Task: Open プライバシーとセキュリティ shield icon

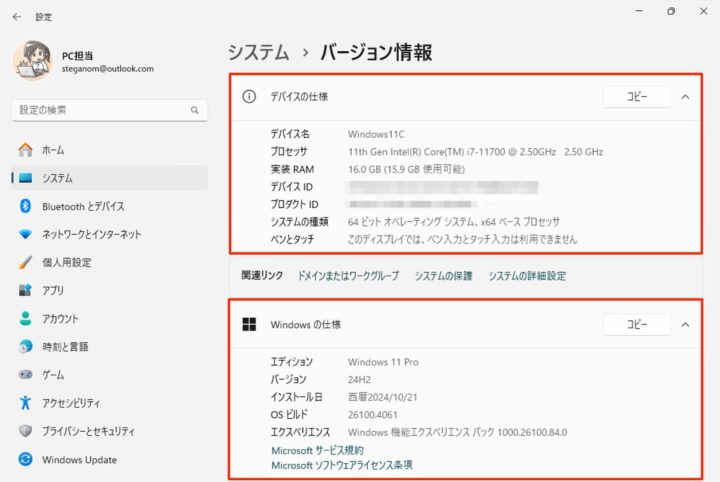Action: click(x=25, y=431)
